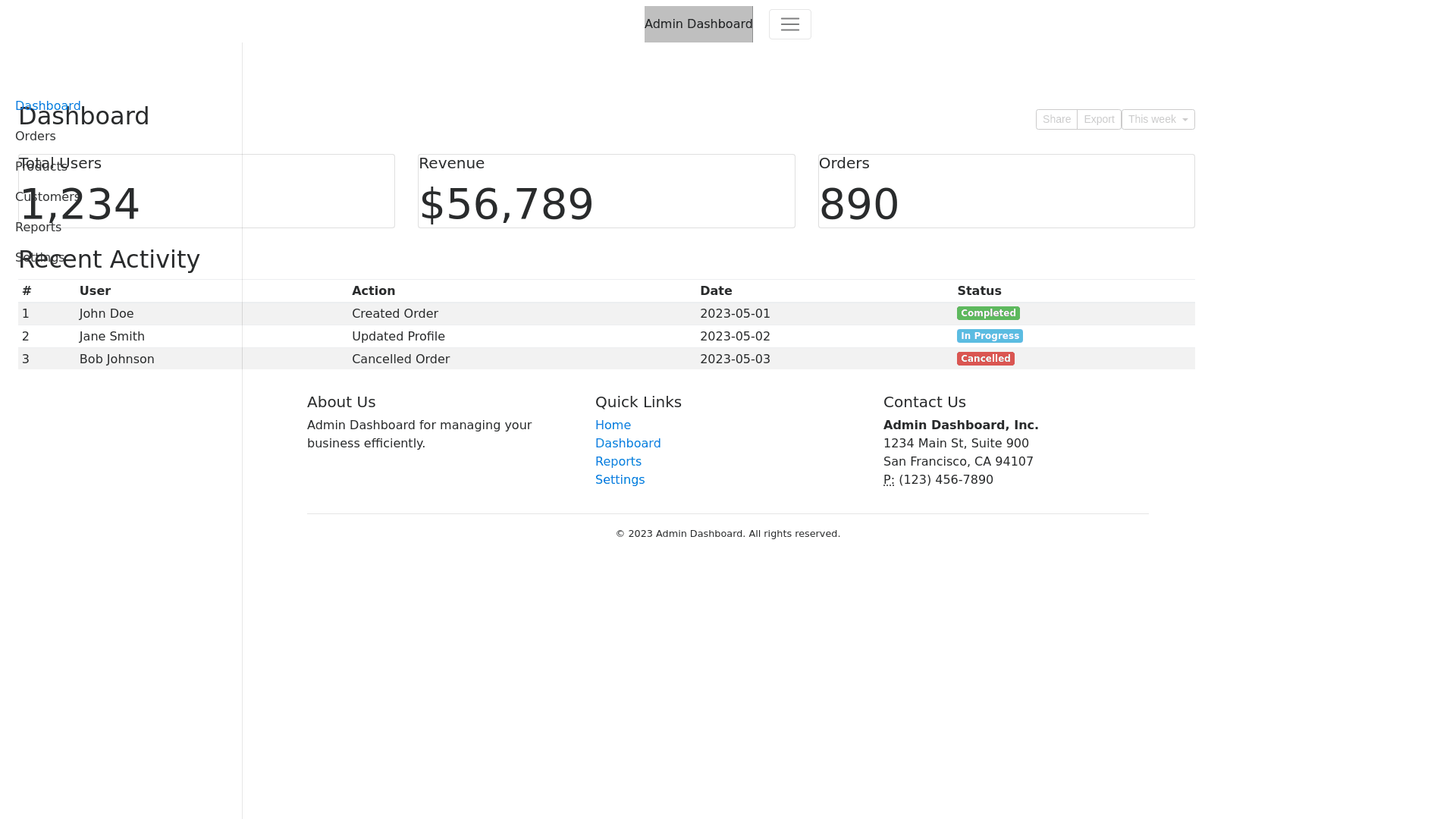This screenshot has width=1456, height=819.
Task: Click the Completed status badge
Action: coord(987,313)
